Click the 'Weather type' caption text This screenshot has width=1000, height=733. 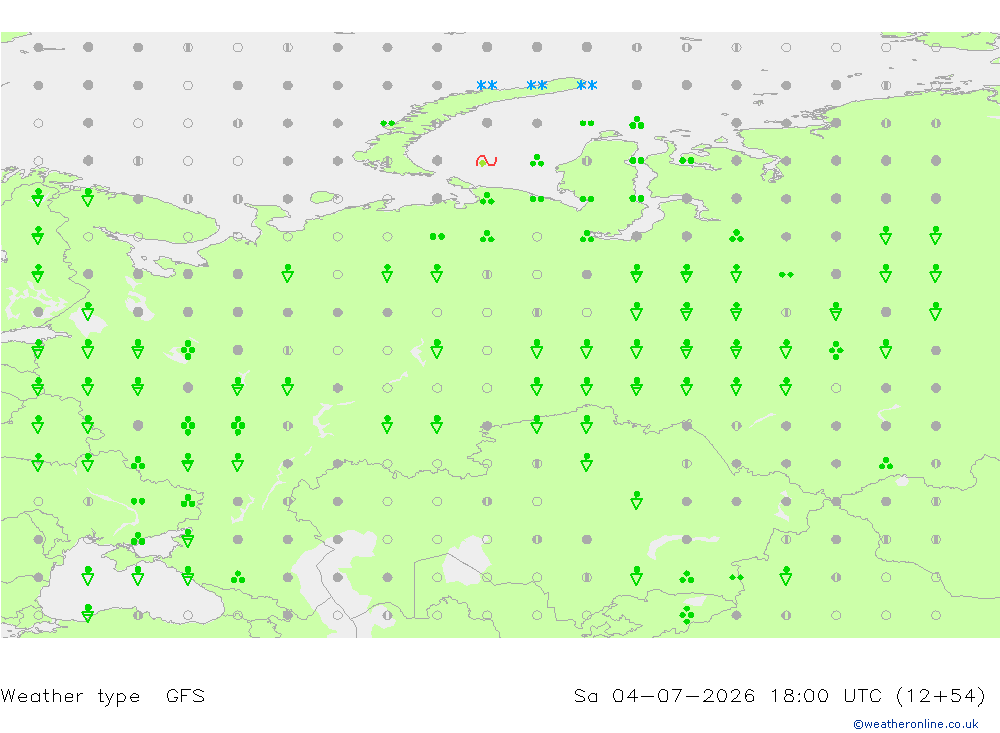click(70, 696)
